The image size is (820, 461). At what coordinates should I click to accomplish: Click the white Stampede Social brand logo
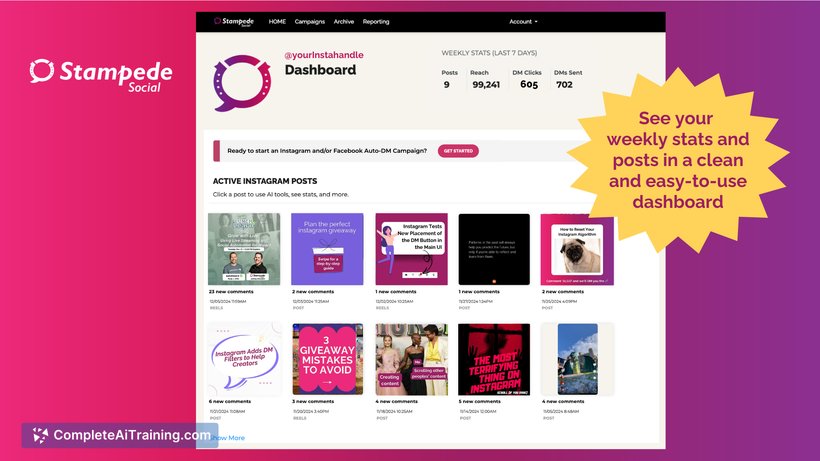[x=100, y=76]
